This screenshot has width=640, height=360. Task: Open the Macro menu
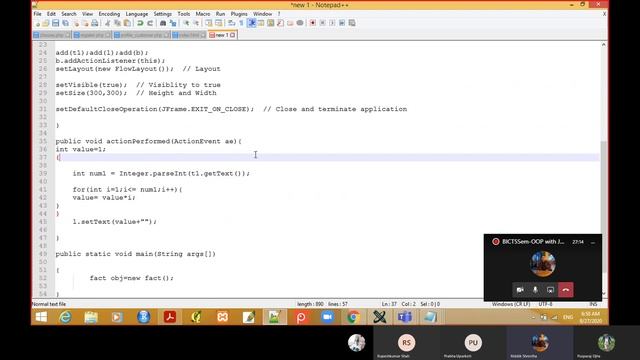coord(203,14)
